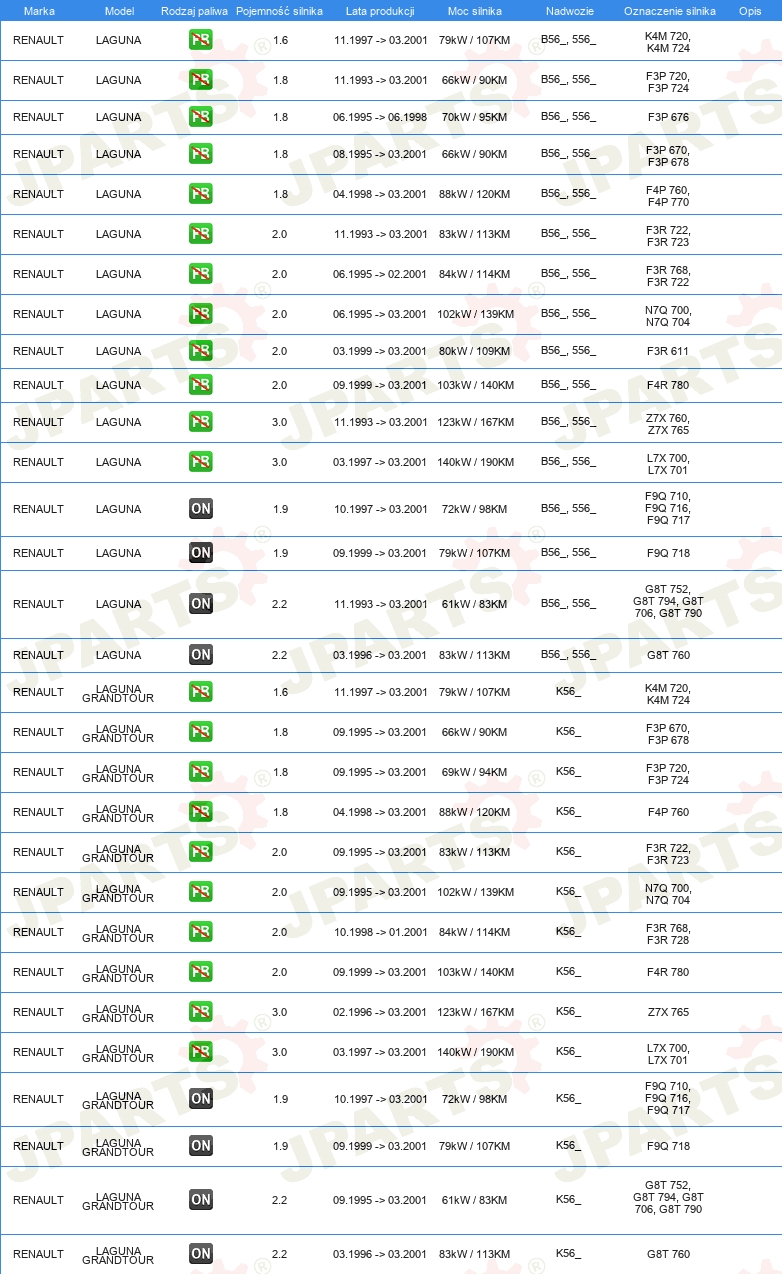Screen dimensions: 782x1274
Task: Click the PB icon in the Laguna 06.1995 -> 02.2001 row
Action: 200,274
